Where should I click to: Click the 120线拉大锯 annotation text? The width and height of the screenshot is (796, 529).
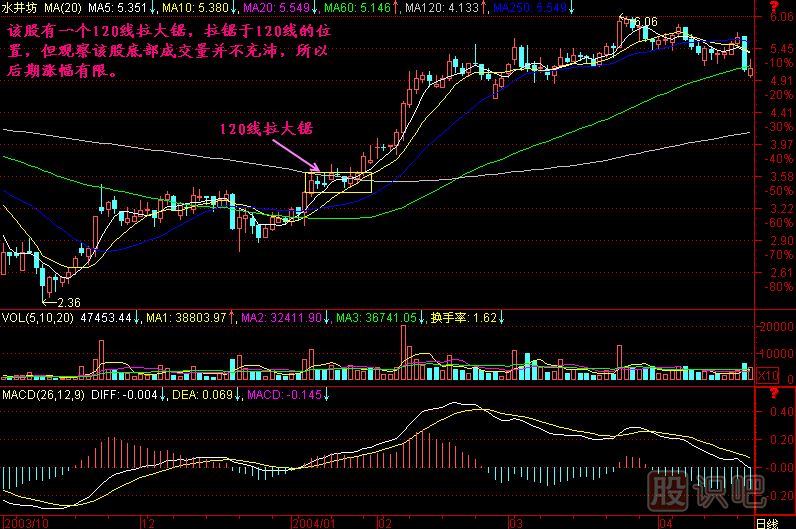coord(264,129)
